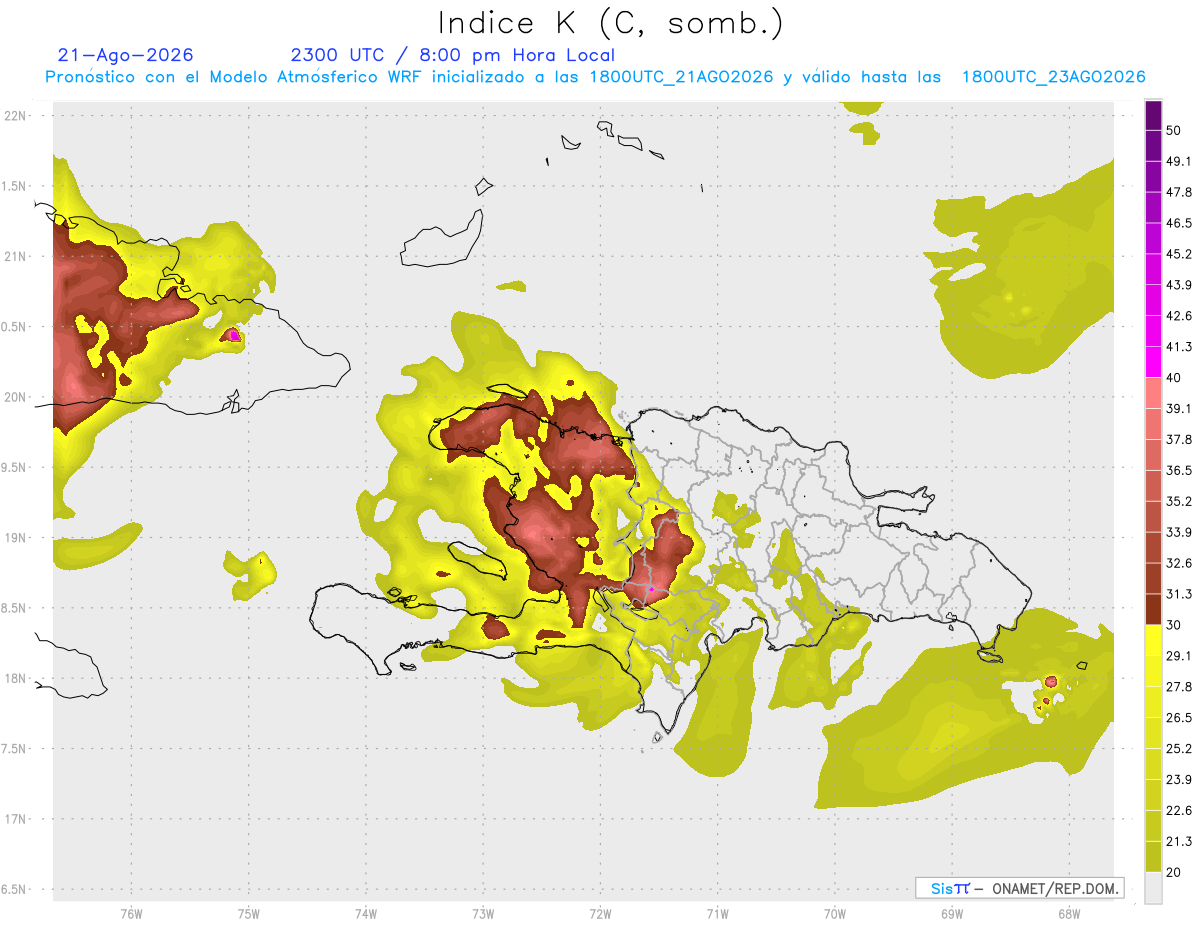
Task: Click the salmon band between 39.1 and 40
Action: (1153, 393)
